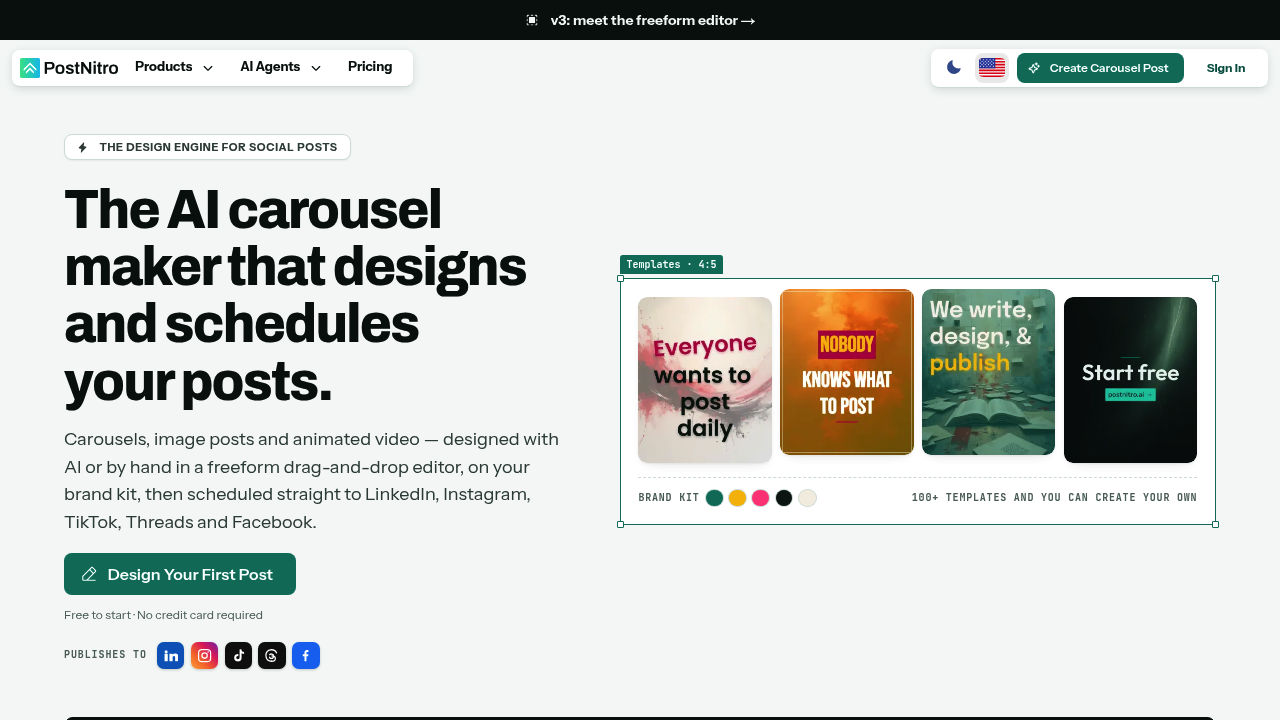Click the Sign In link
This screenshot has height=720, width=1280.
click(1226, 68)
